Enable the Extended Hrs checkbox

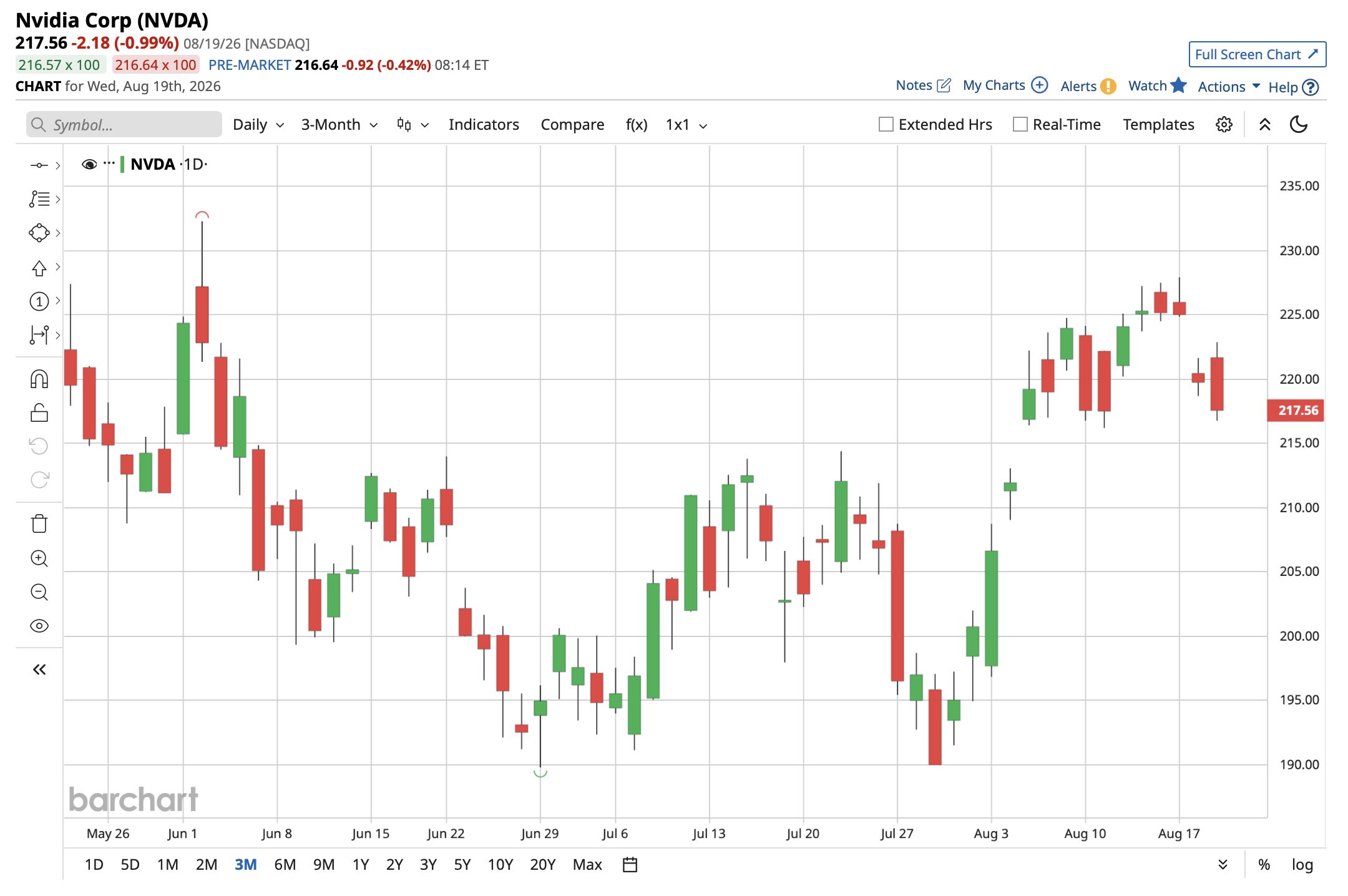pyautogui.click(x=886, y=125)
